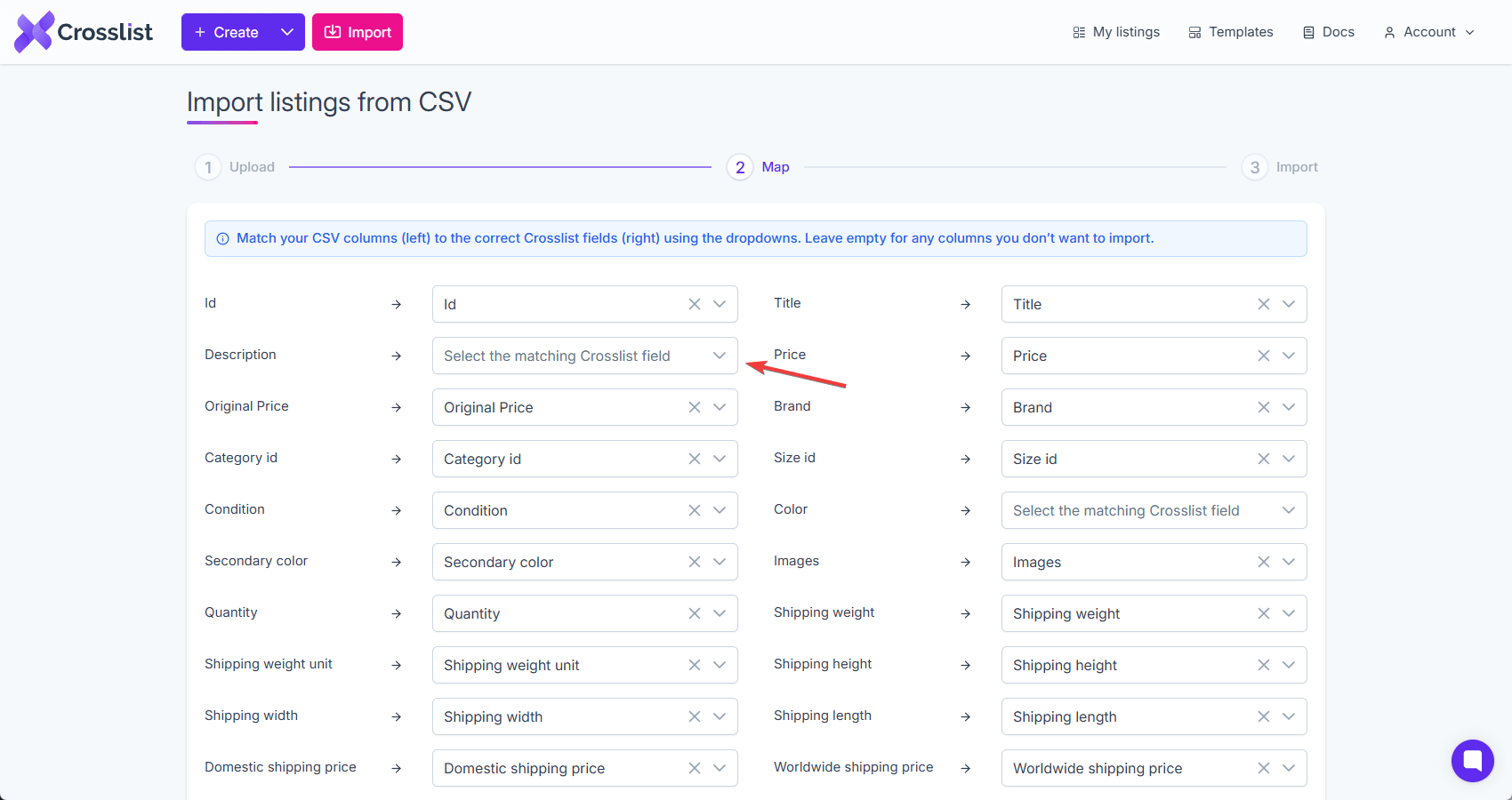This screenshot has height=800, width=1512.
Task: Clear the Images mapping with the X icon
Action: click(1263, 562)
